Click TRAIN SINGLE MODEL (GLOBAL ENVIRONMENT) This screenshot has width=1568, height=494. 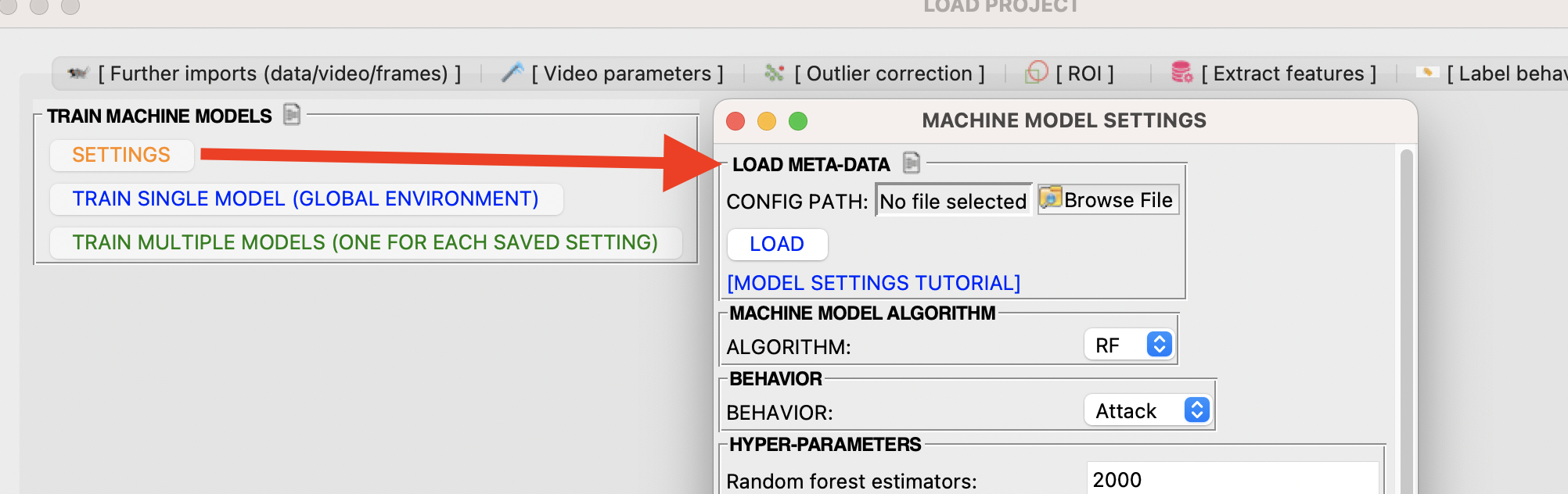305,199
